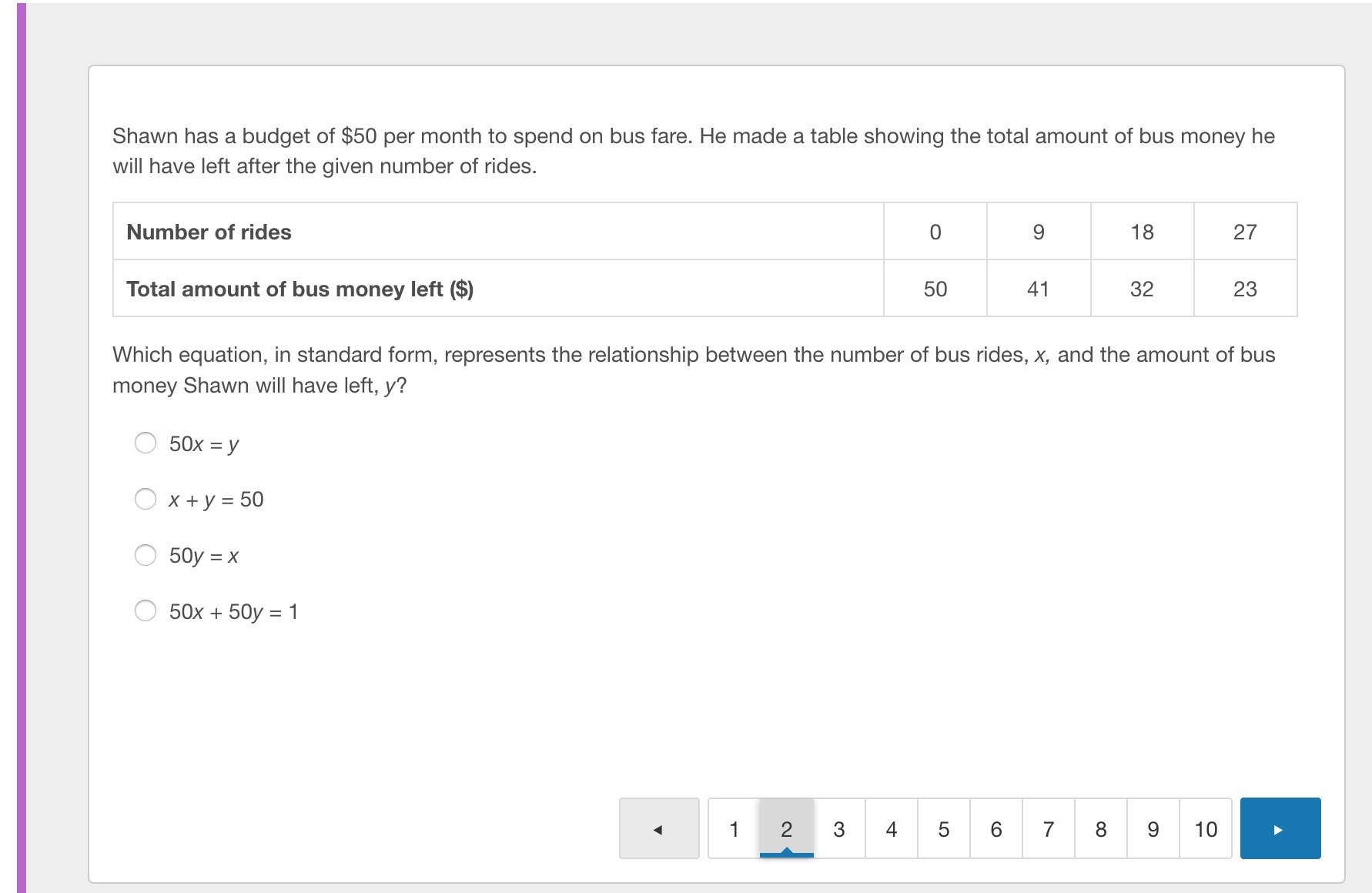This screenshot has height=893, width=1372.
Task: Switch to question 9
Action: pyautogui.click(x=1153, y=828)
